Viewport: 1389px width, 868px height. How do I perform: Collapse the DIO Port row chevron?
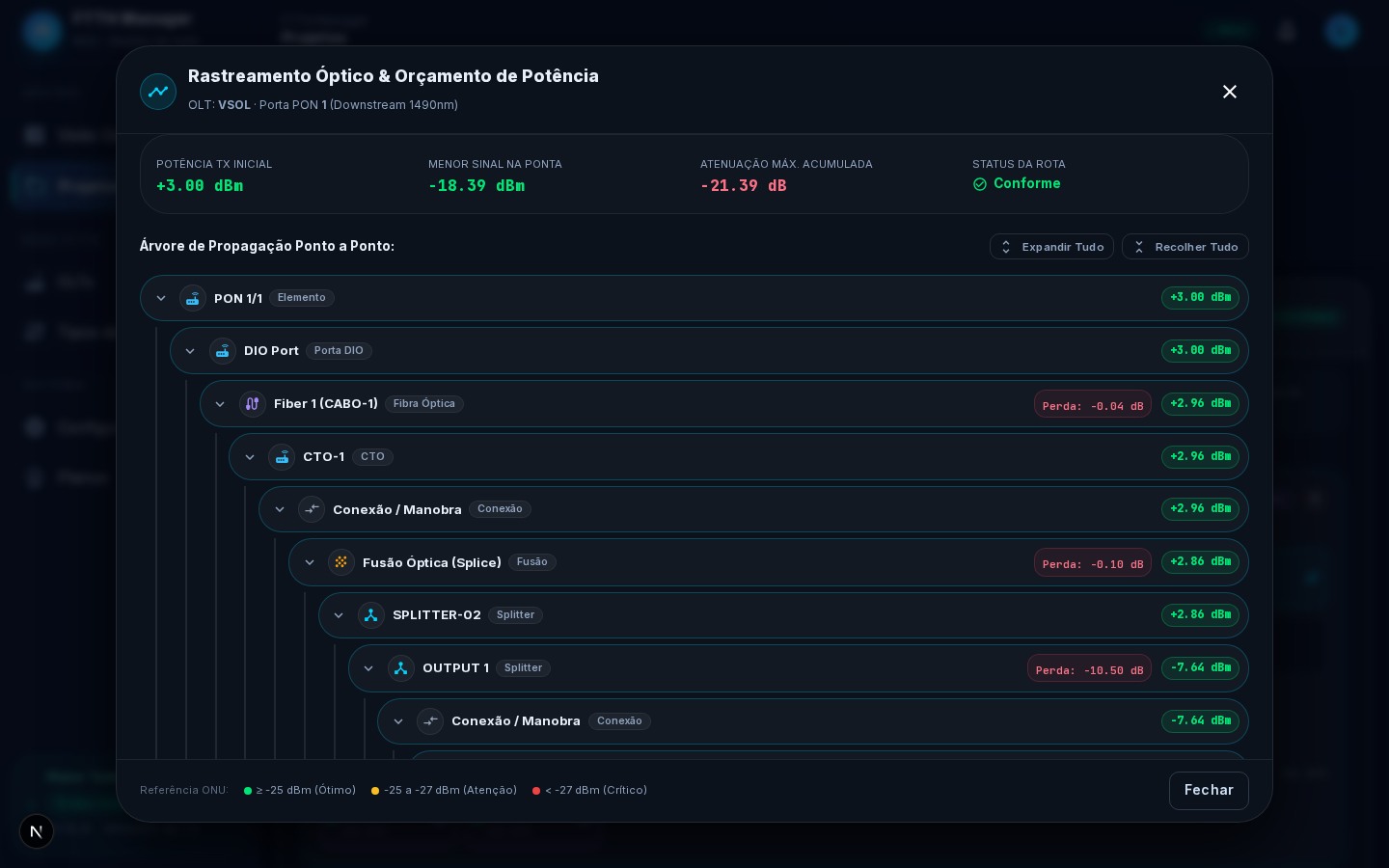[190, 351]
